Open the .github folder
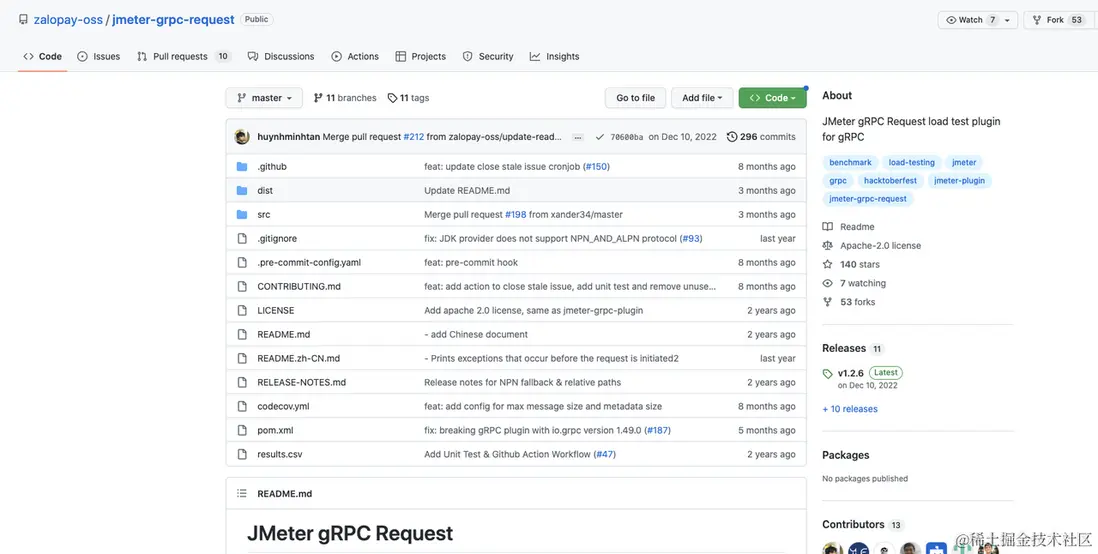1098x554 pixels. [272, 167]
